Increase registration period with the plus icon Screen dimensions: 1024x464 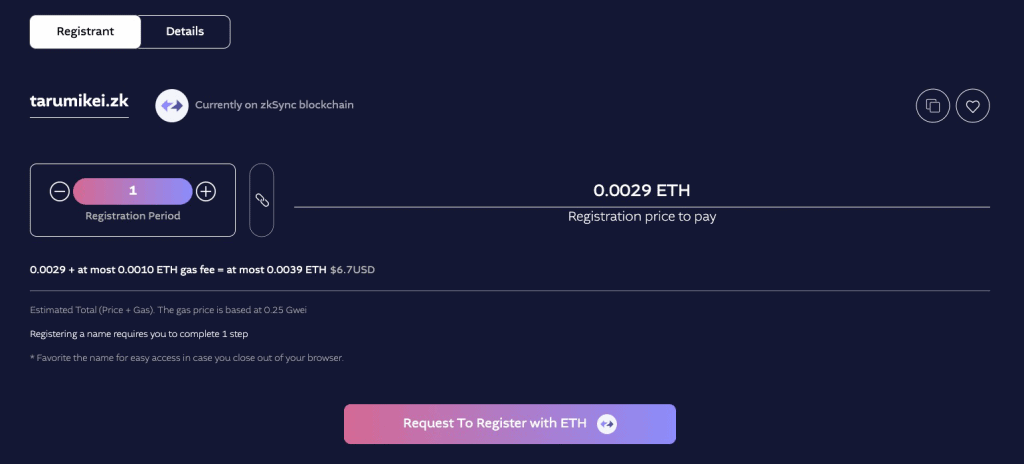click(x=206, y=191)
